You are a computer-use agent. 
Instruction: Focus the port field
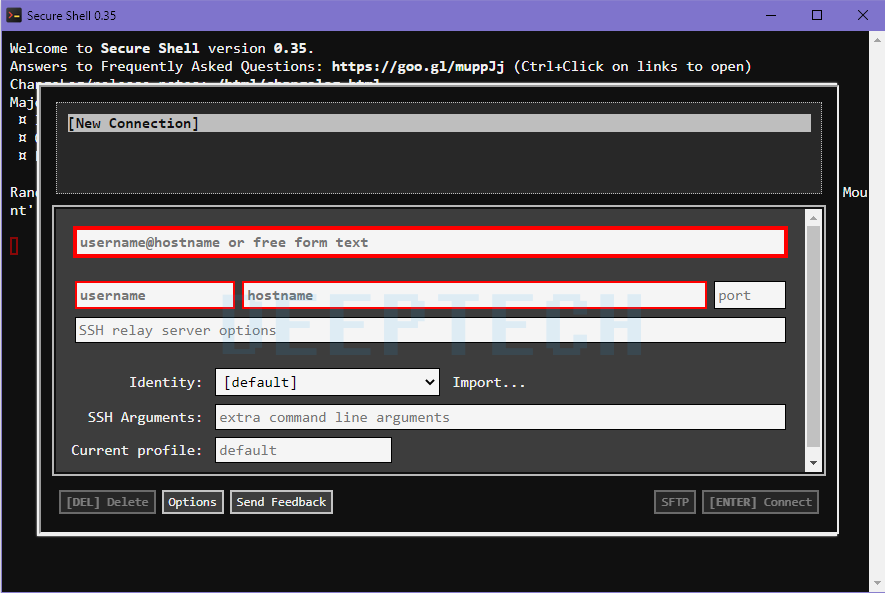[750, 295]
